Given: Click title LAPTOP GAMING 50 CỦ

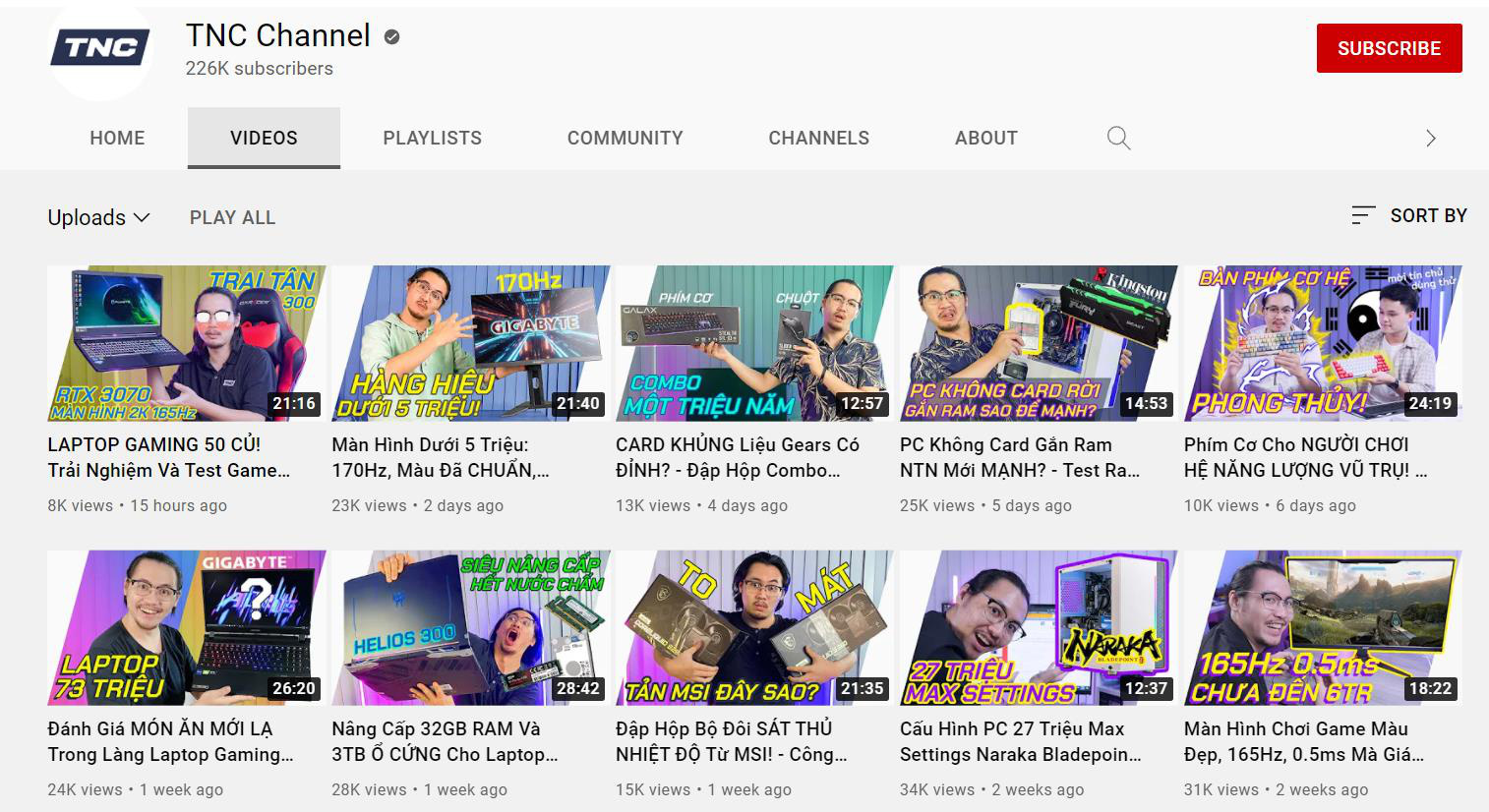Looking at the screenshot, I should pos(169,457).
